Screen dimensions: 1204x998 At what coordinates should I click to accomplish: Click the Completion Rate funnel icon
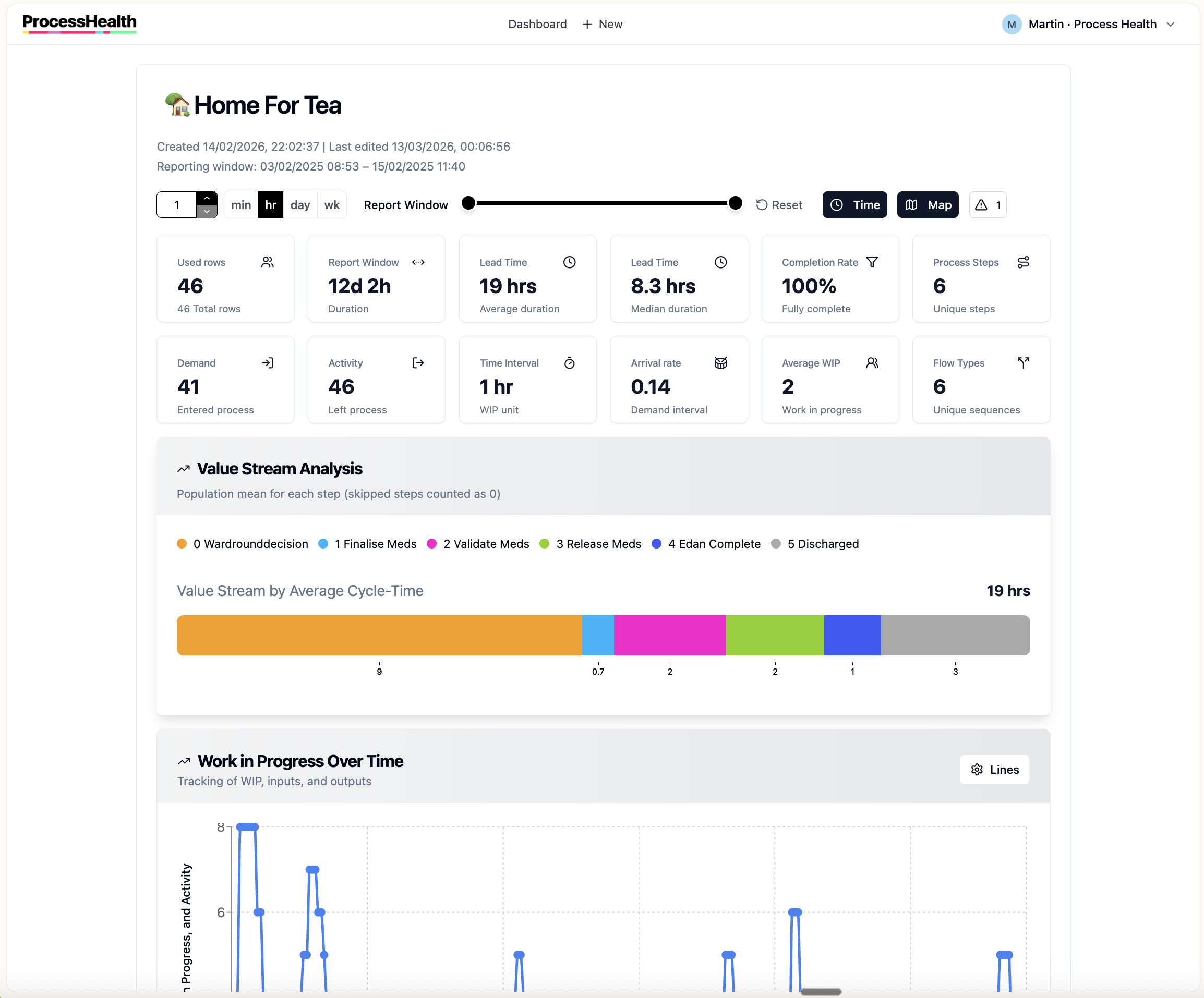[872, 262]
